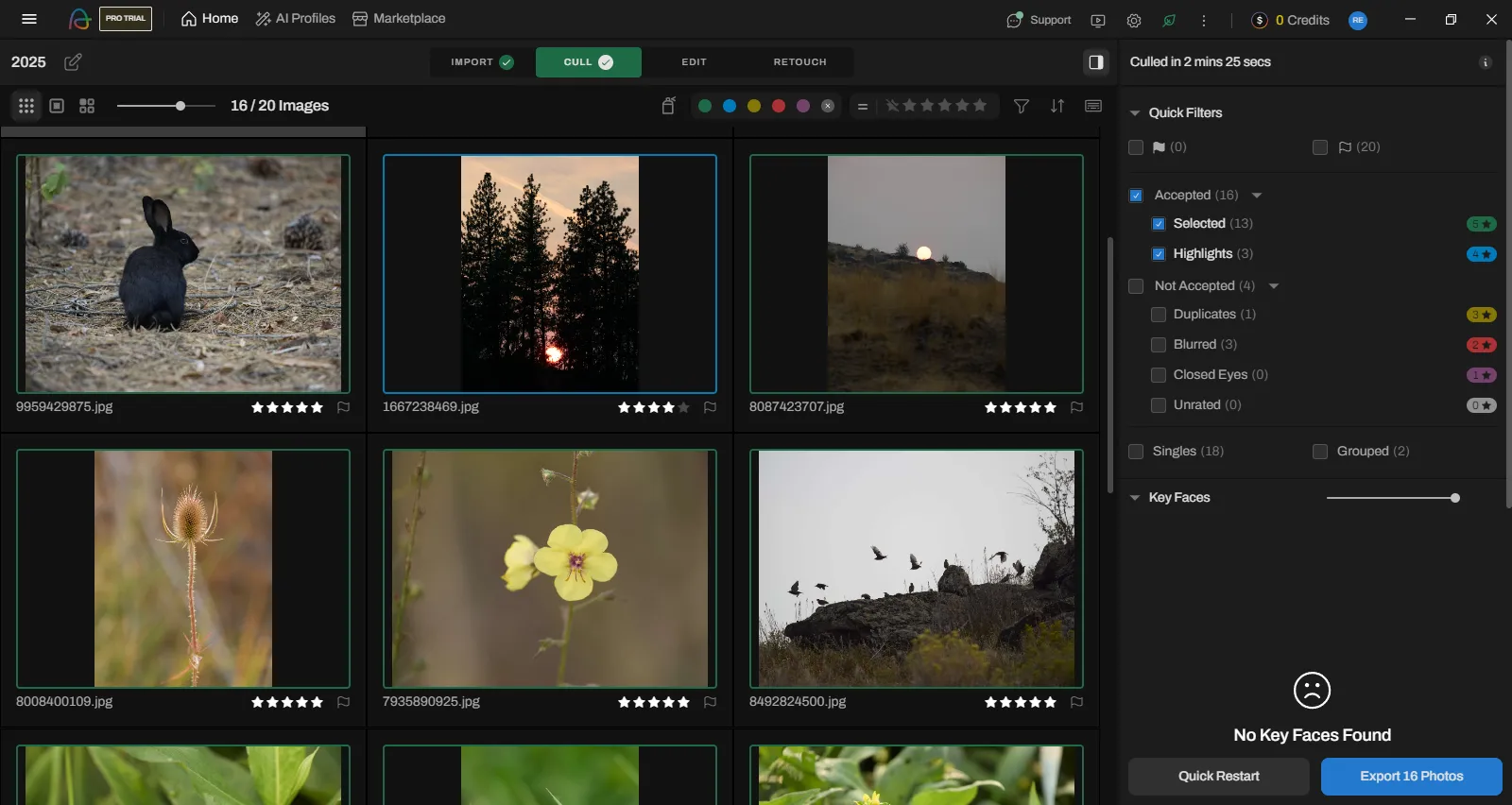
Task: Switch to the Import step
Action: [x=482, y=62]
